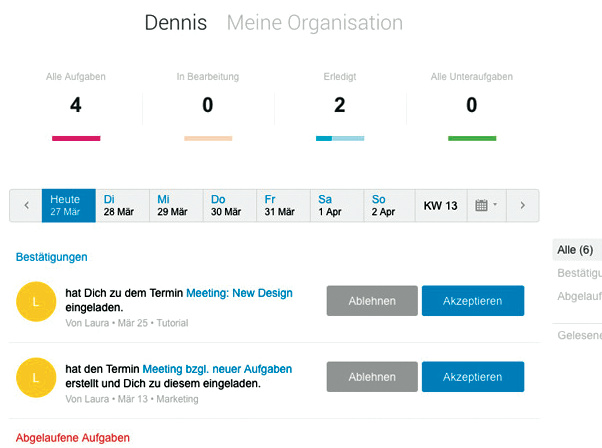
Task: Click the pink Alle Aufgaben progress bar
Action: [x=76, y=138]
